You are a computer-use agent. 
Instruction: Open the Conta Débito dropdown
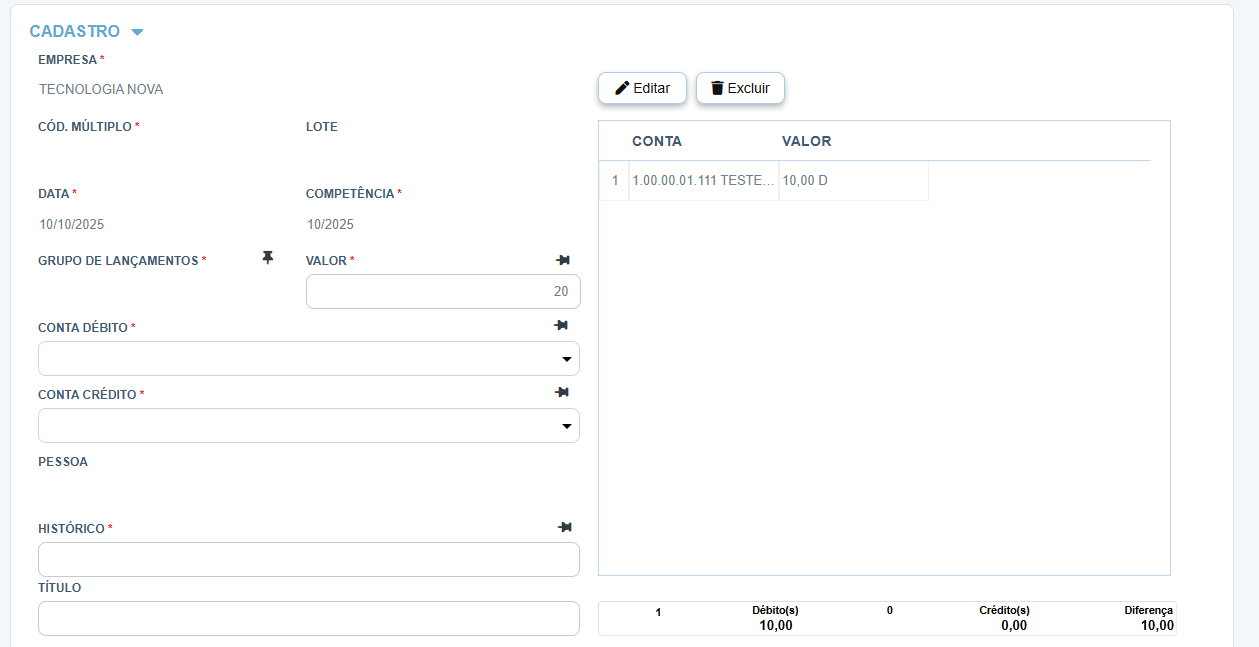[566, 359]
